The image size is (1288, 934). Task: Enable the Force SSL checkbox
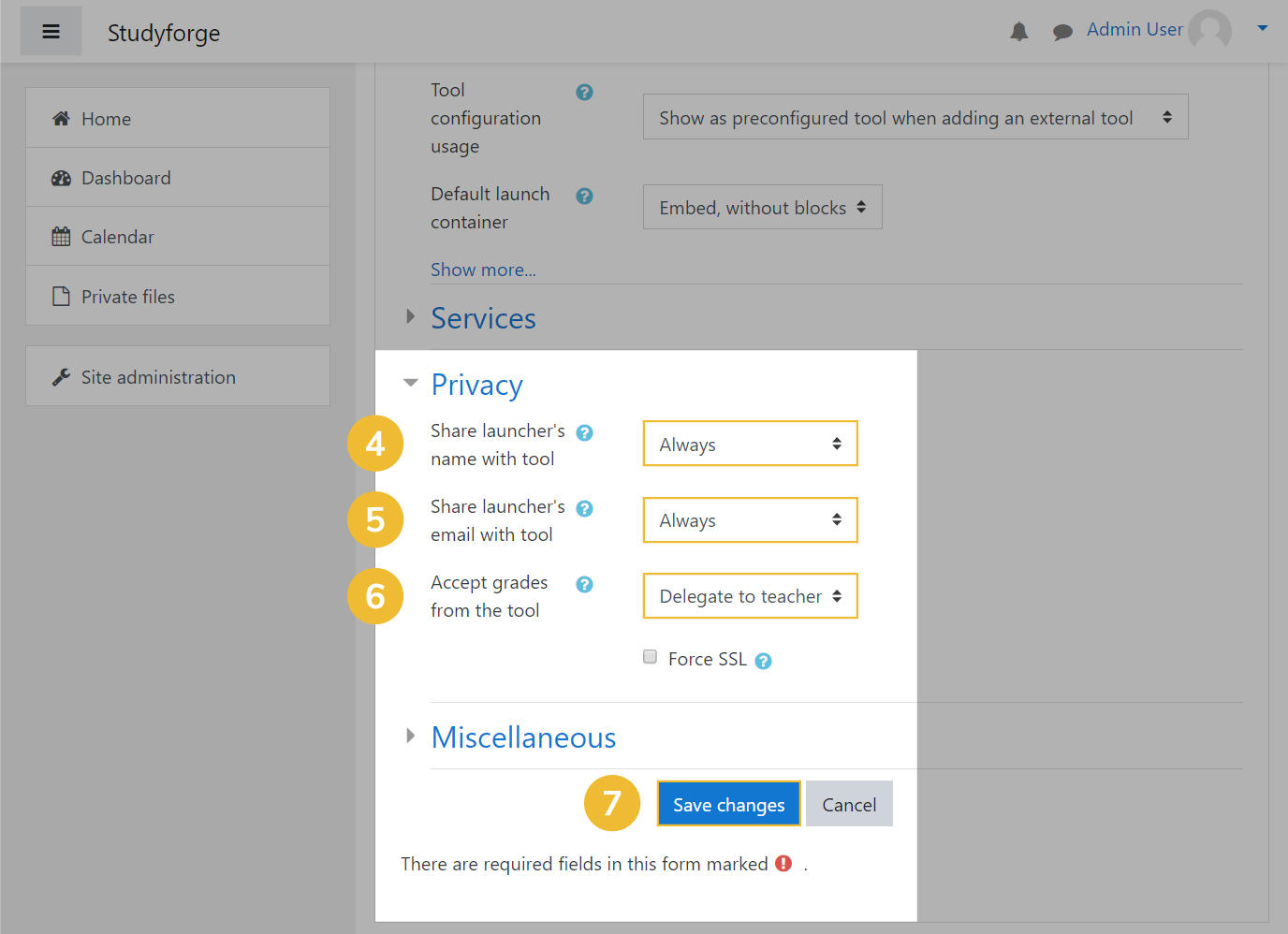pos(650,657)
